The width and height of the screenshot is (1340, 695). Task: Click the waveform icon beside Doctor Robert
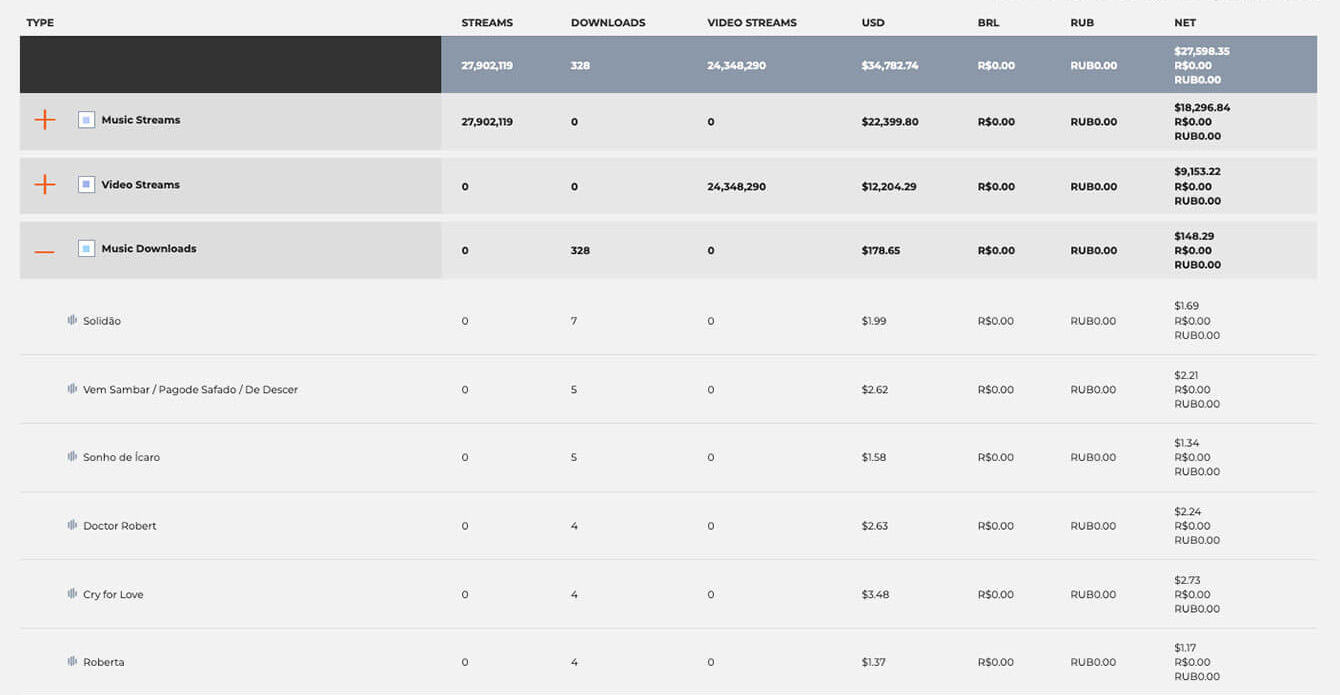click(72, 525)
